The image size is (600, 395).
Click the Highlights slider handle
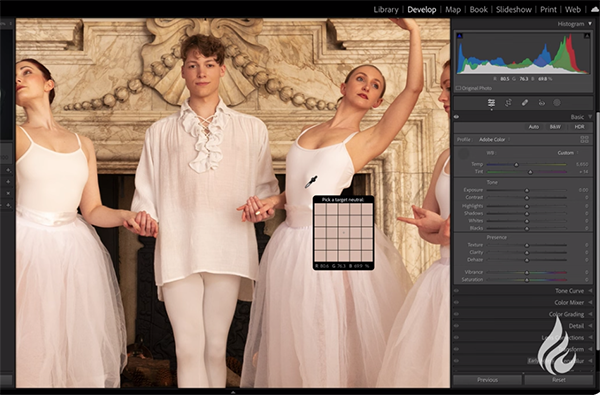tap(527, 206)
